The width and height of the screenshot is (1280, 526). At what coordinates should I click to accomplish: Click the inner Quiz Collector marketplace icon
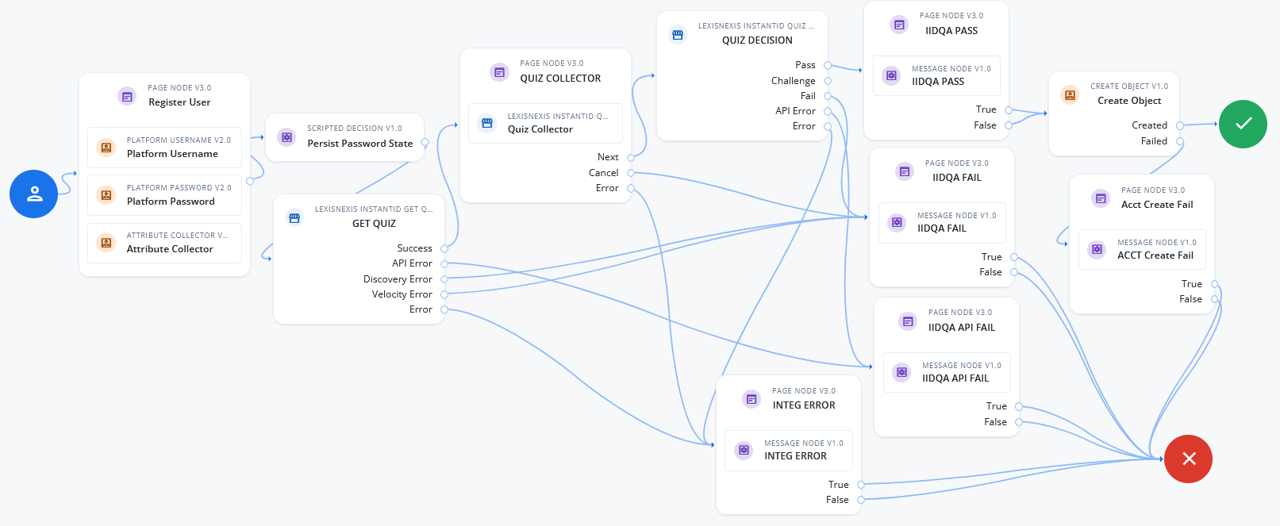487,123
